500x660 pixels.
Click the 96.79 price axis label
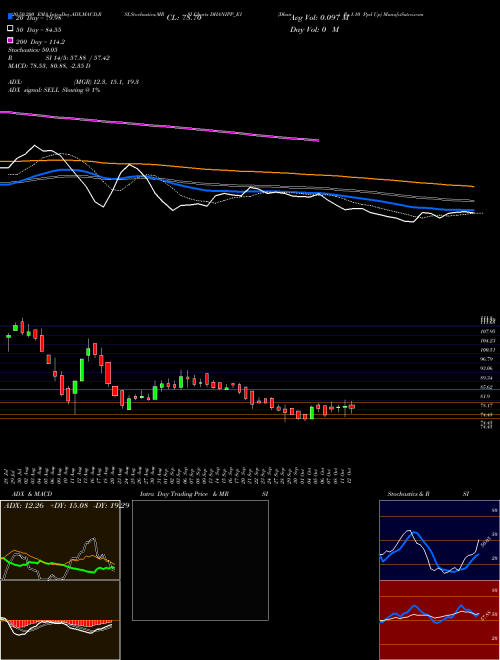pyautogui.click(x=487, y=359)
